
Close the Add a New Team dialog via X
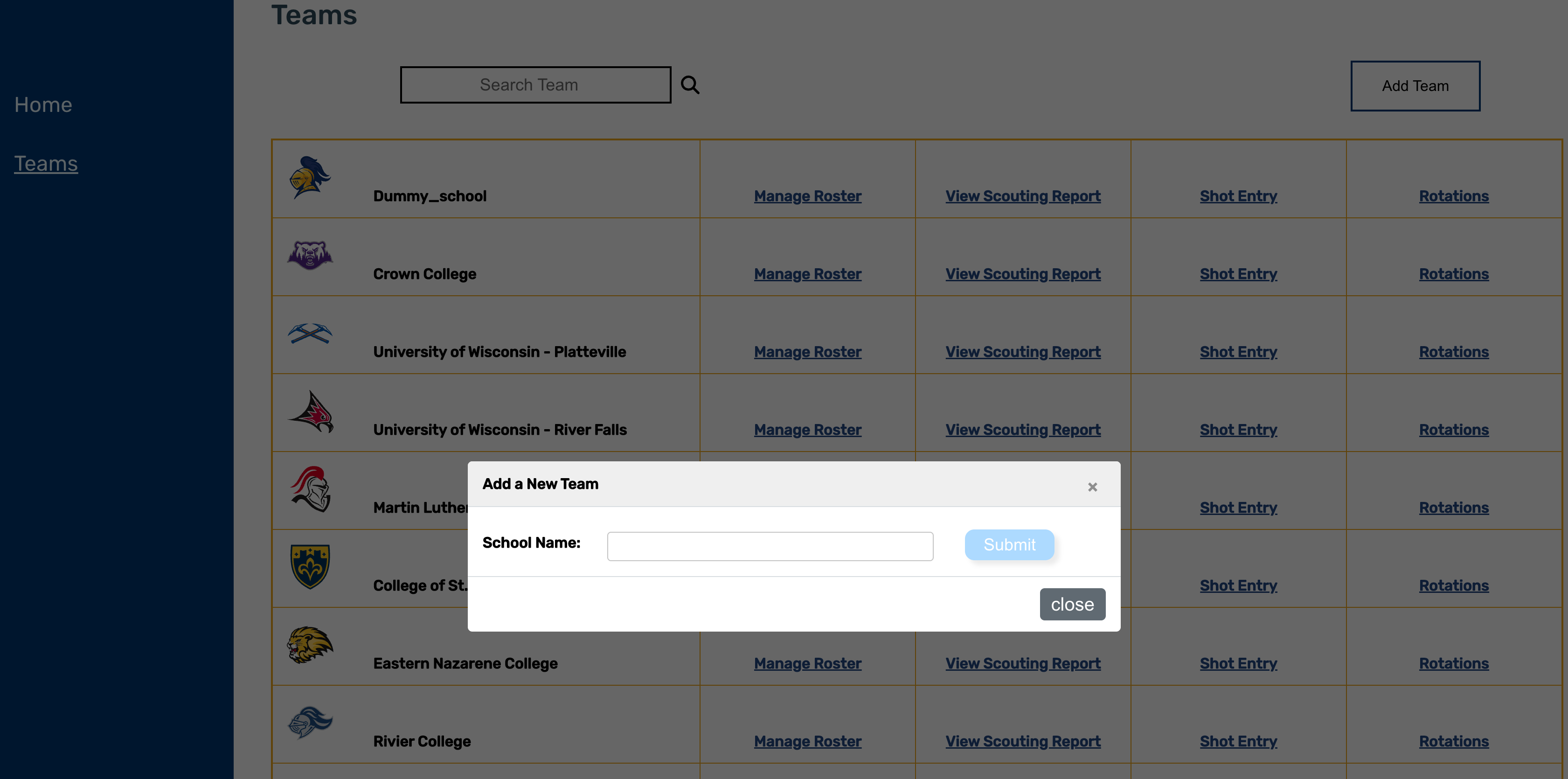pos(1092,487)
